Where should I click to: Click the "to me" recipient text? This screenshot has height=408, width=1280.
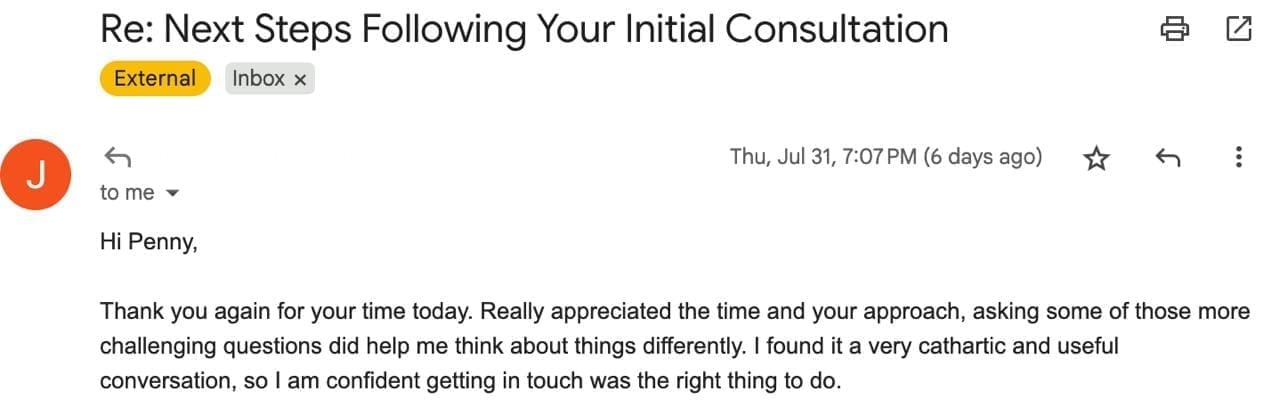tap(127, 193)
